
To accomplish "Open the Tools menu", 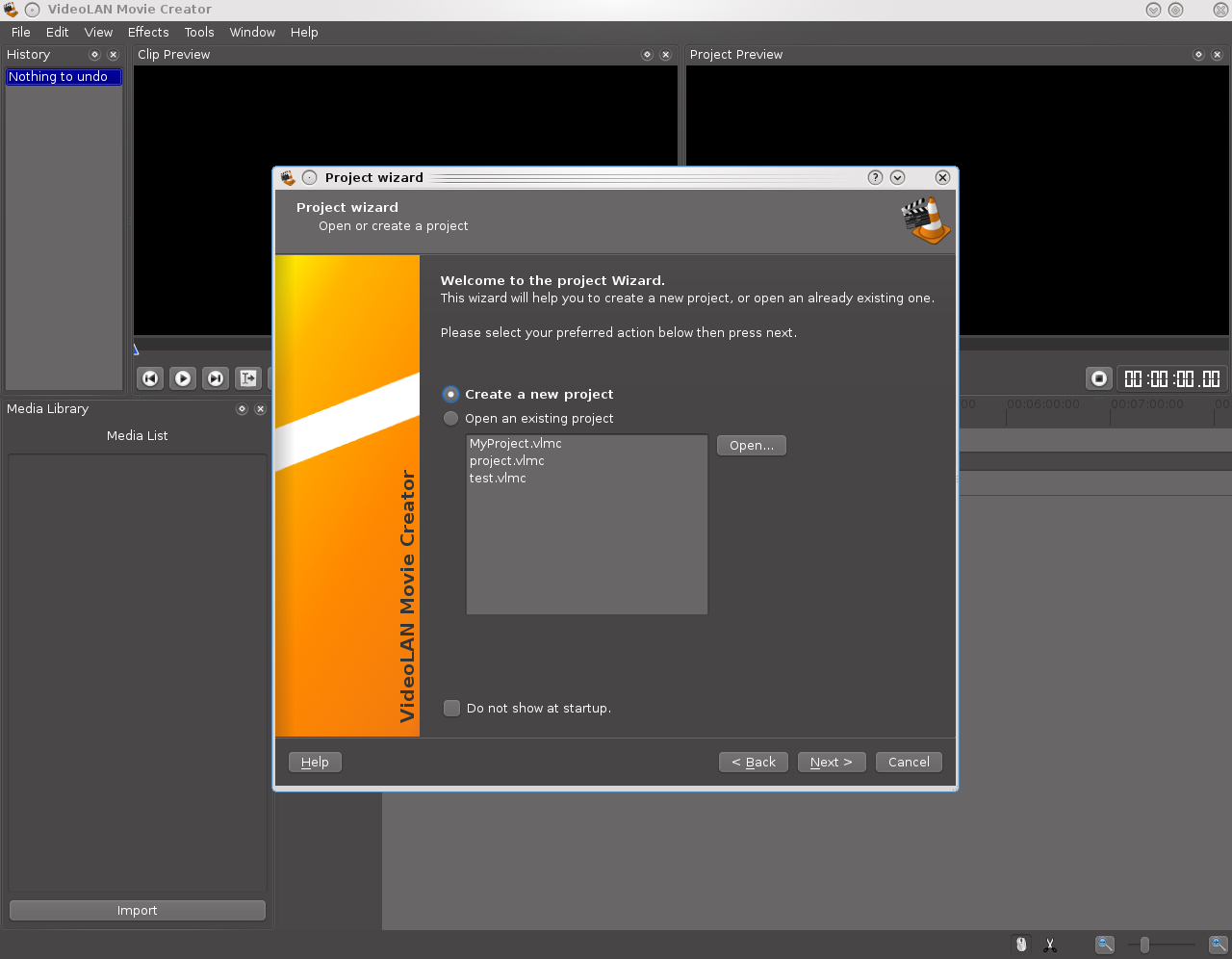I will 199,32.
